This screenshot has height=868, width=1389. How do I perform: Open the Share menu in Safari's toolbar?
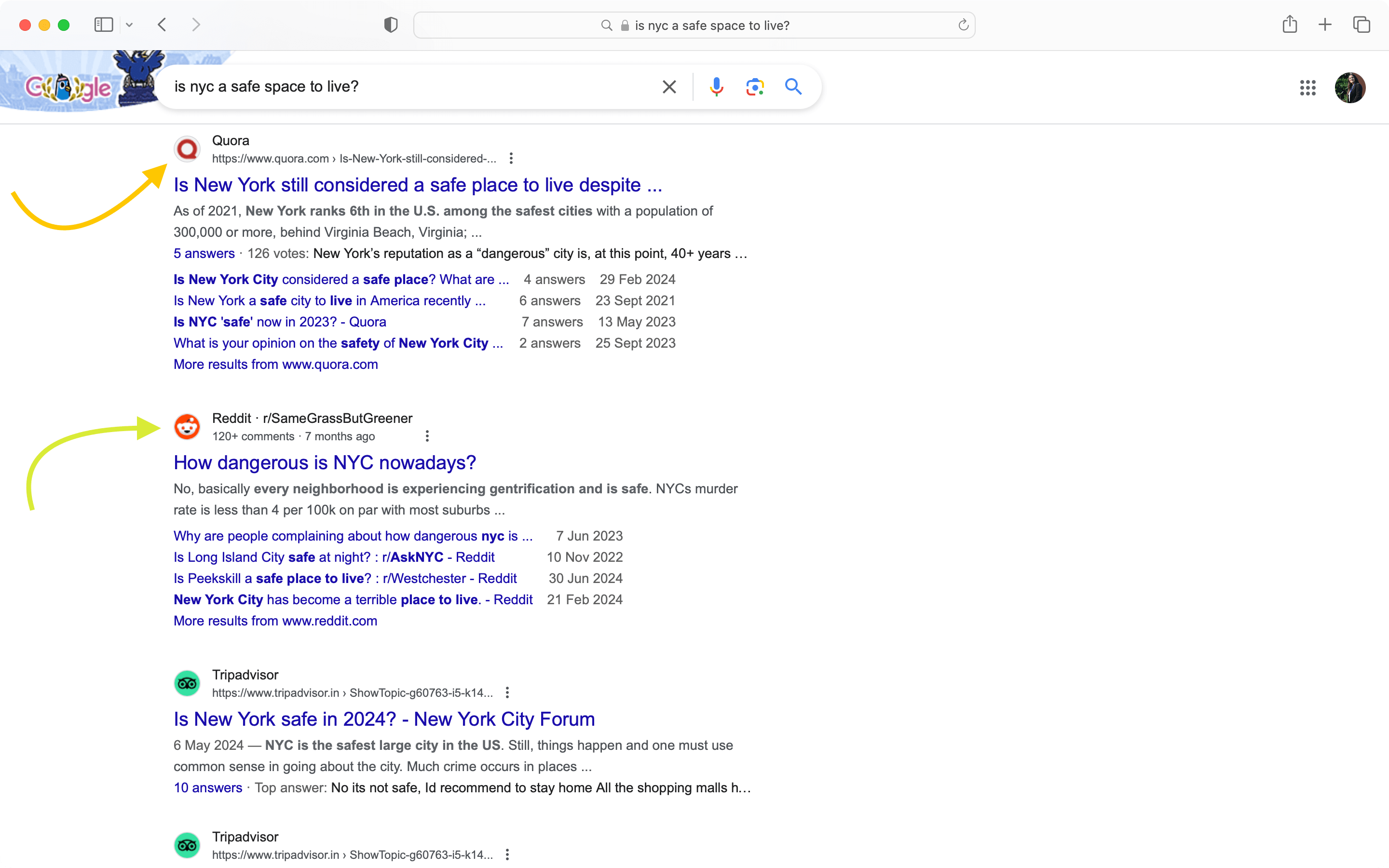[1290, 24]
